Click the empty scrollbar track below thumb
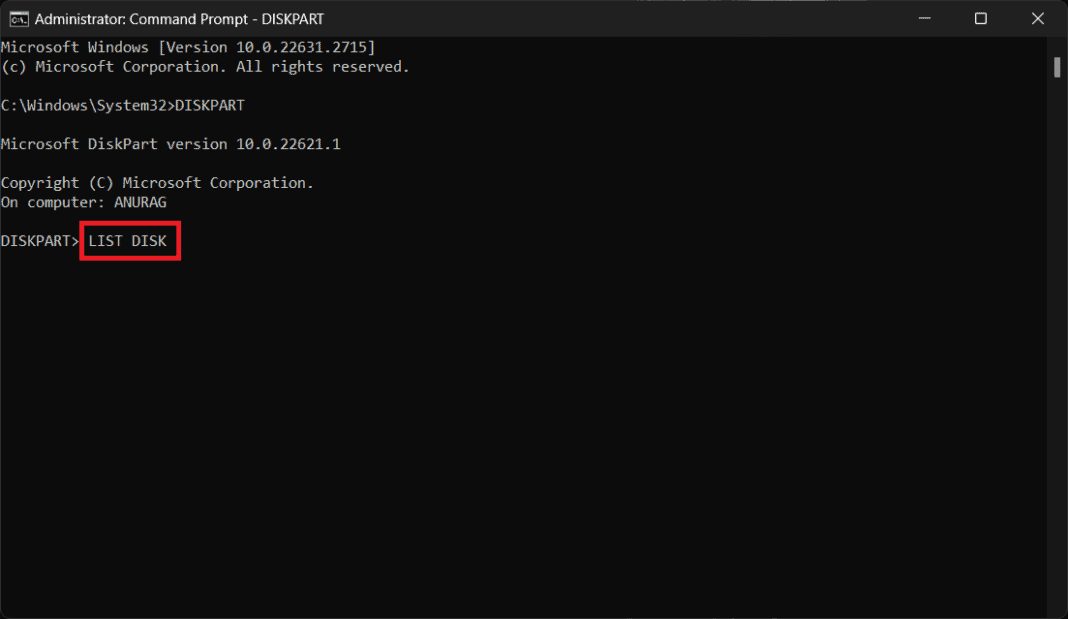Screen dimensions: 1068x619 (x=1056, y=350)
